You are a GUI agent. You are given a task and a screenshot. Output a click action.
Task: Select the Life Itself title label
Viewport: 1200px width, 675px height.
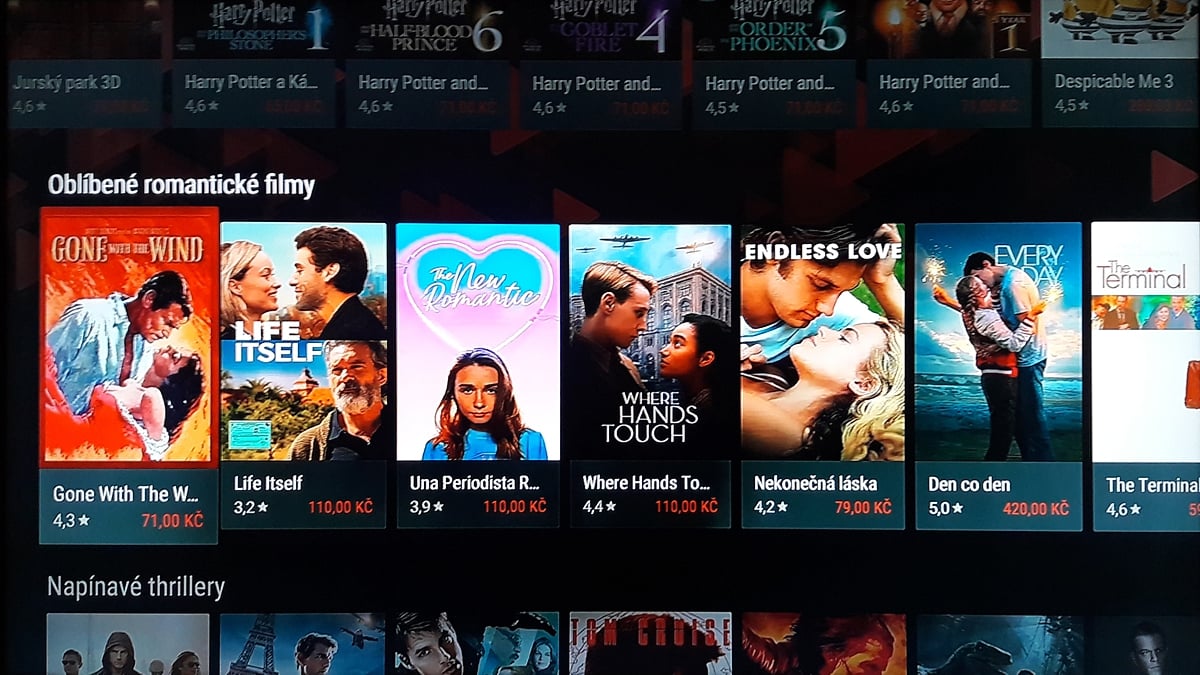[x=268, y=483]
